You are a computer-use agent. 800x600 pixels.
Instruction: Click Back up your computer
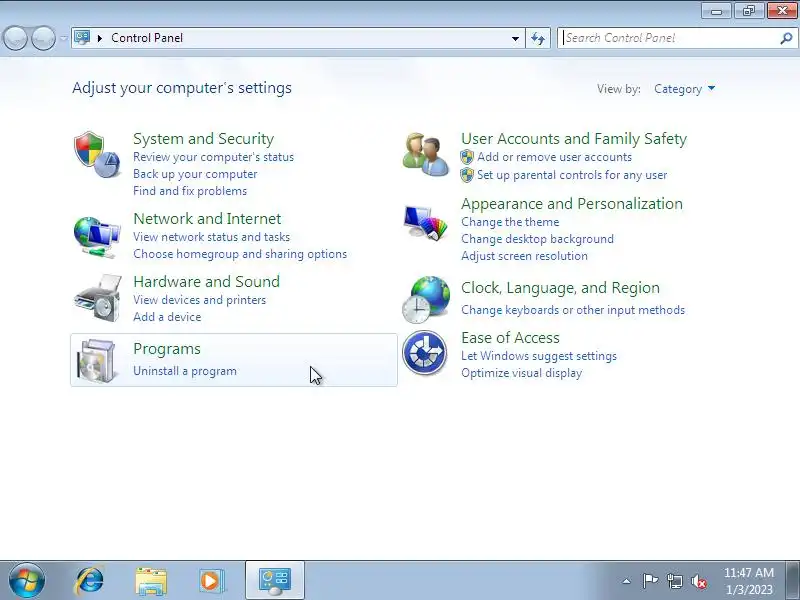(x=195, y=174)
